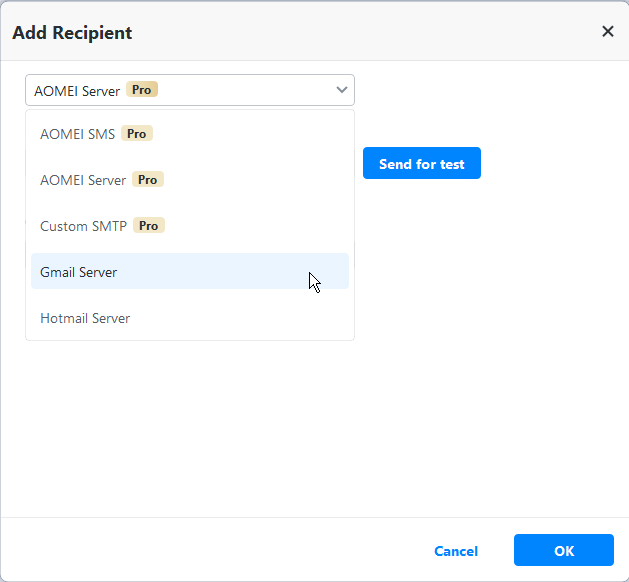Viewport: 629px width, 582px height.
Task: Select AOMEI SMS from the dropdown list
Action: 77,134
